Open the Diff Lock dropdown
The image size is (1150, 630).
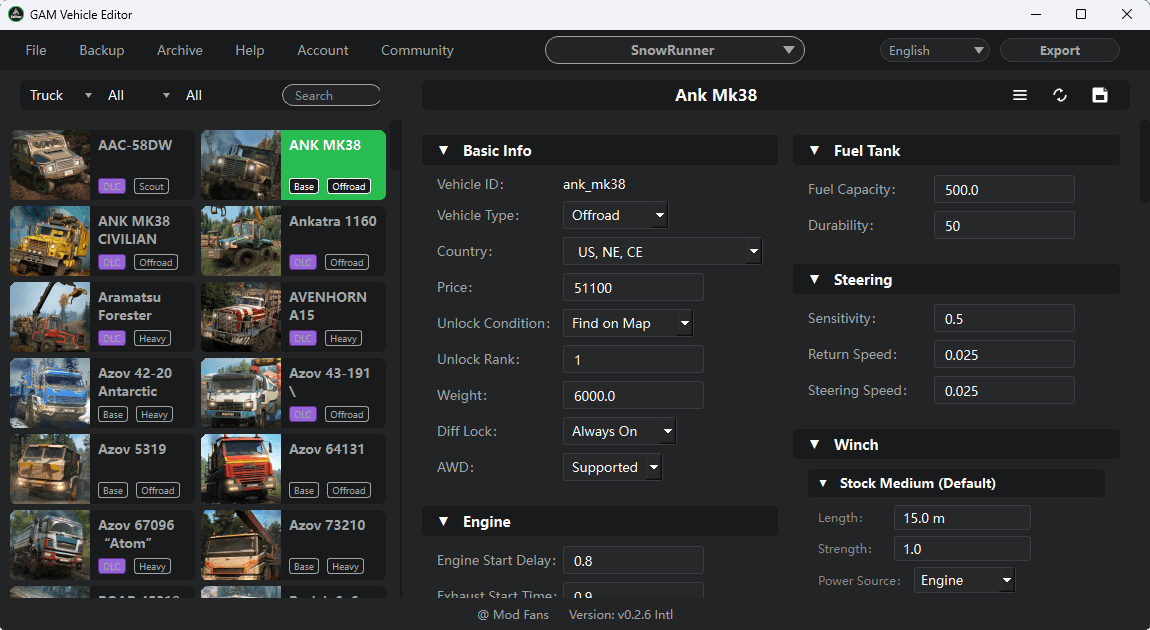[x=619, y=431]
